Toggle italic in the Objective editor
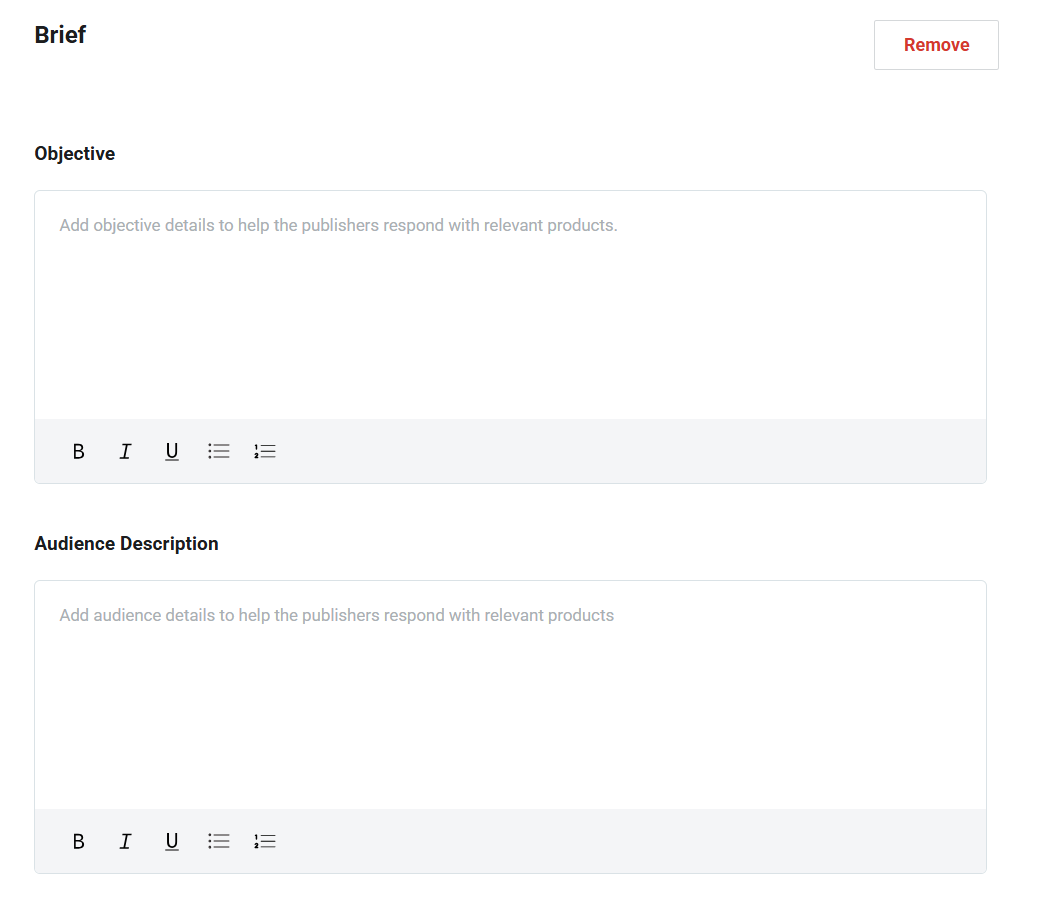The image size is (1061, 922). (x=125, y=451)
